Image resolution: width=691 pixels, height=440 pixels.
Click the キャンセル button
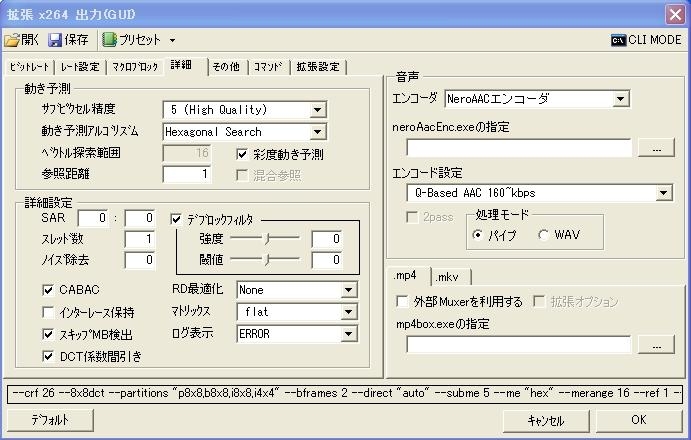tap(546, 421)
